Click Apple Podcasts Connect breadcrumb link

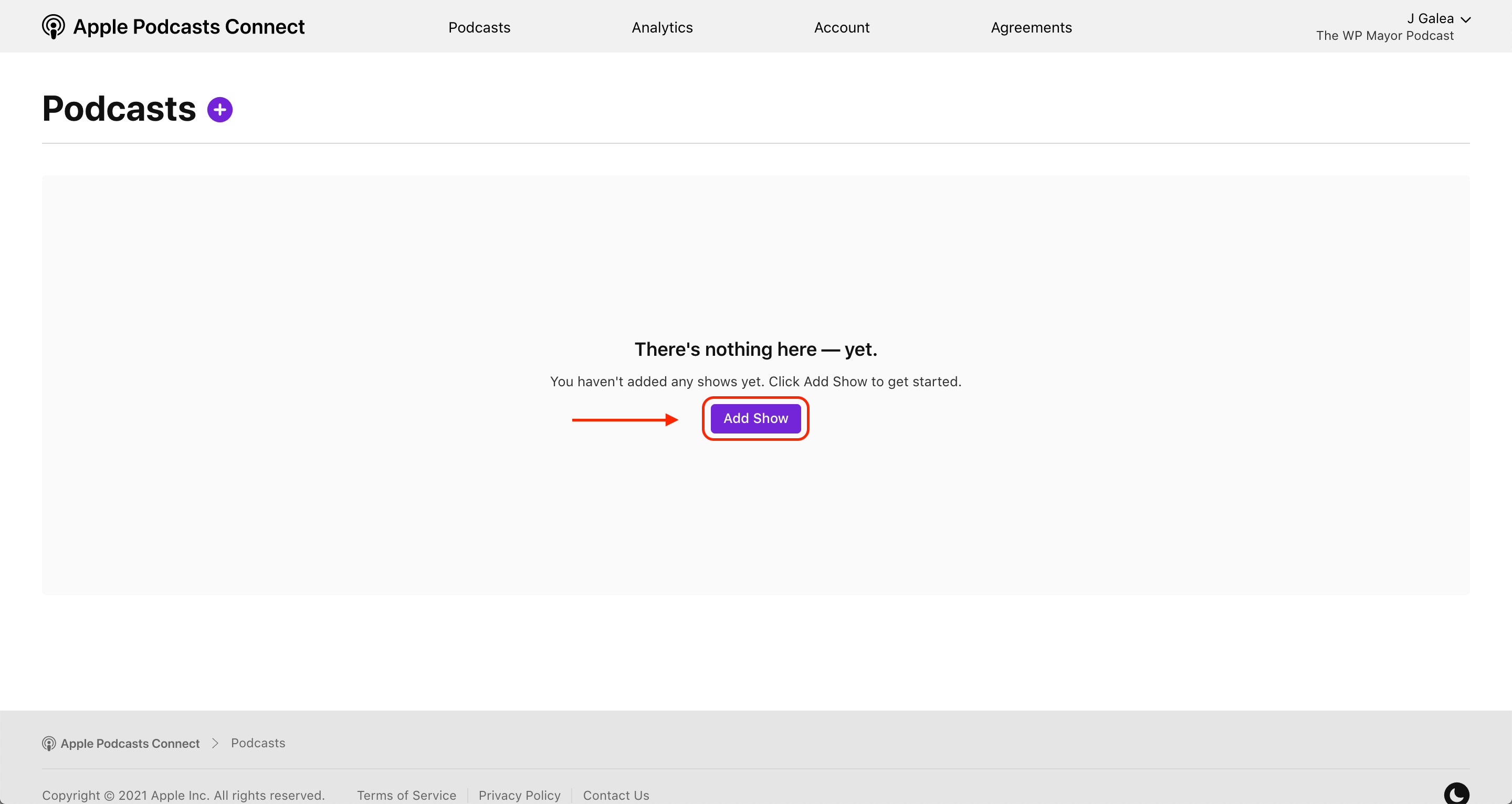pyautogui.click(x=130, y=744)
